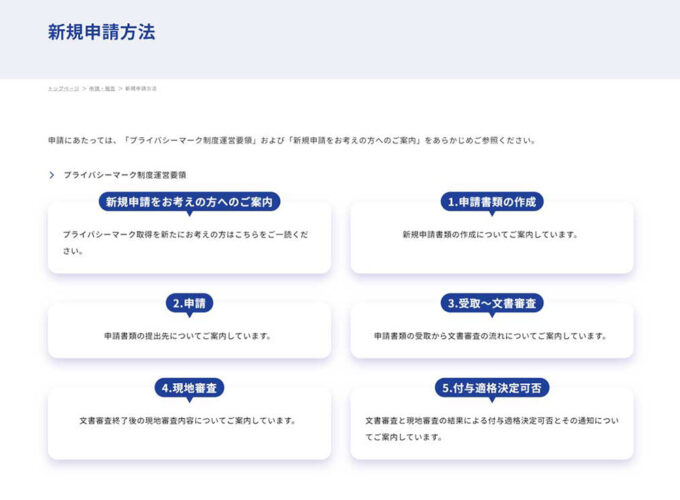This screenshot has width=680, height=500.
Task: Open the プライバシーマーク制度運営要領 link
Action: tap(125, 175)
